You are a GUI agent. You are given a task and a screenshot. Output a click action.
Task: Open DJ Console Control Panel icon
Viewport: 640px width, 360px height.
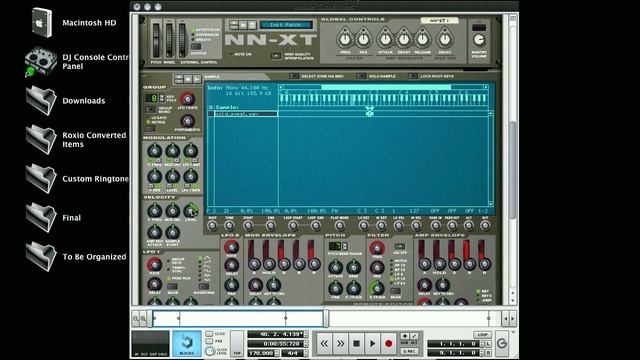pos(41,62)
